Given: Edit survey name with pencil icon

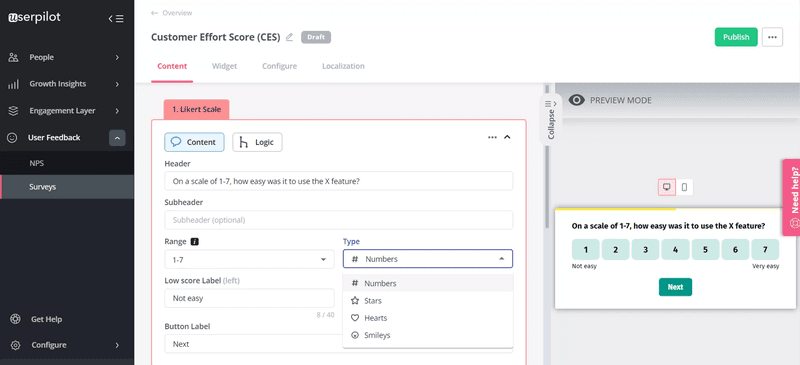Looking at the screenshot, I should (289, 37).
